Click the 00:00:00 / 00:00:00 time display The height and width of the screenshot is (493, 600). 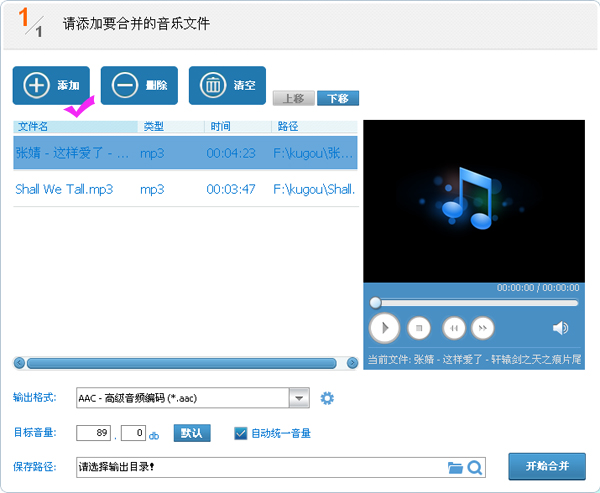point(538,287)
